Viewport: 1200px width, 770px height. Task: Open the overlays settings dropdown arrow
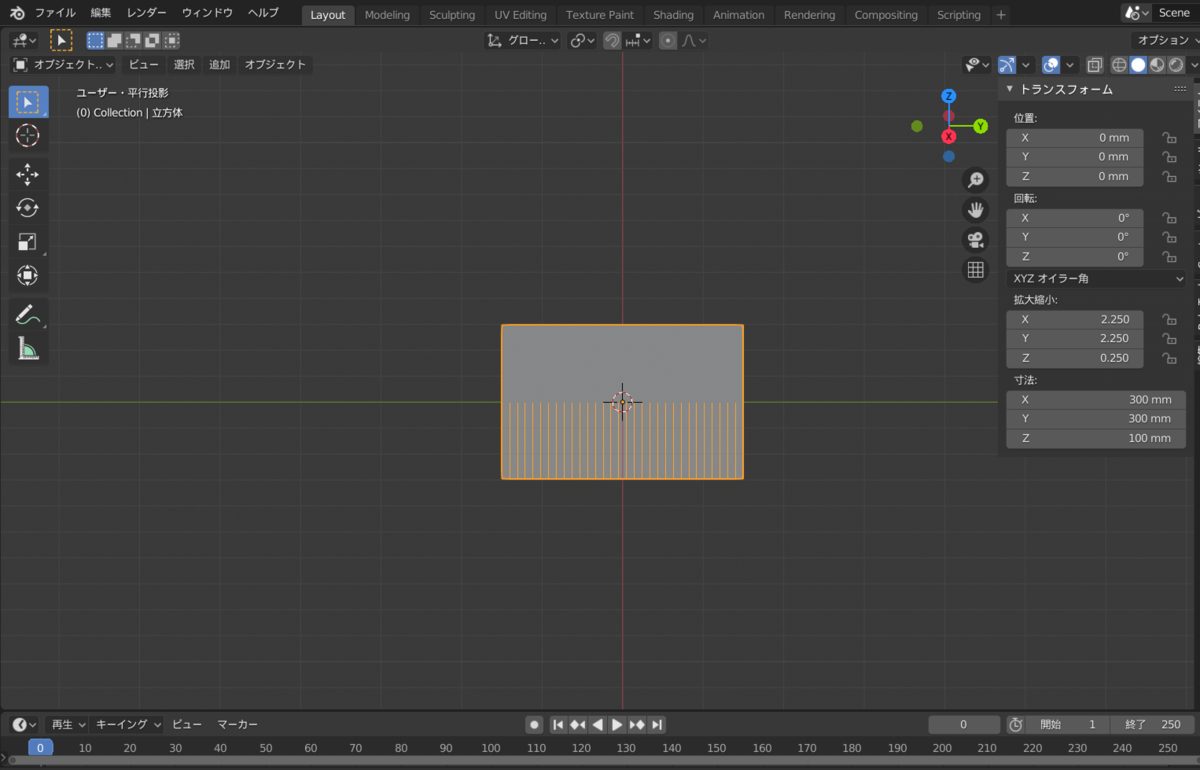click(x=1070, y=65)
